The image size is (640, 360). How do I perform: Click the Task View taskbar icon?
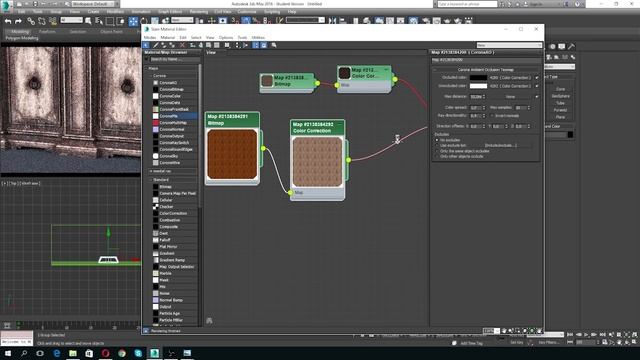point(40,353)
